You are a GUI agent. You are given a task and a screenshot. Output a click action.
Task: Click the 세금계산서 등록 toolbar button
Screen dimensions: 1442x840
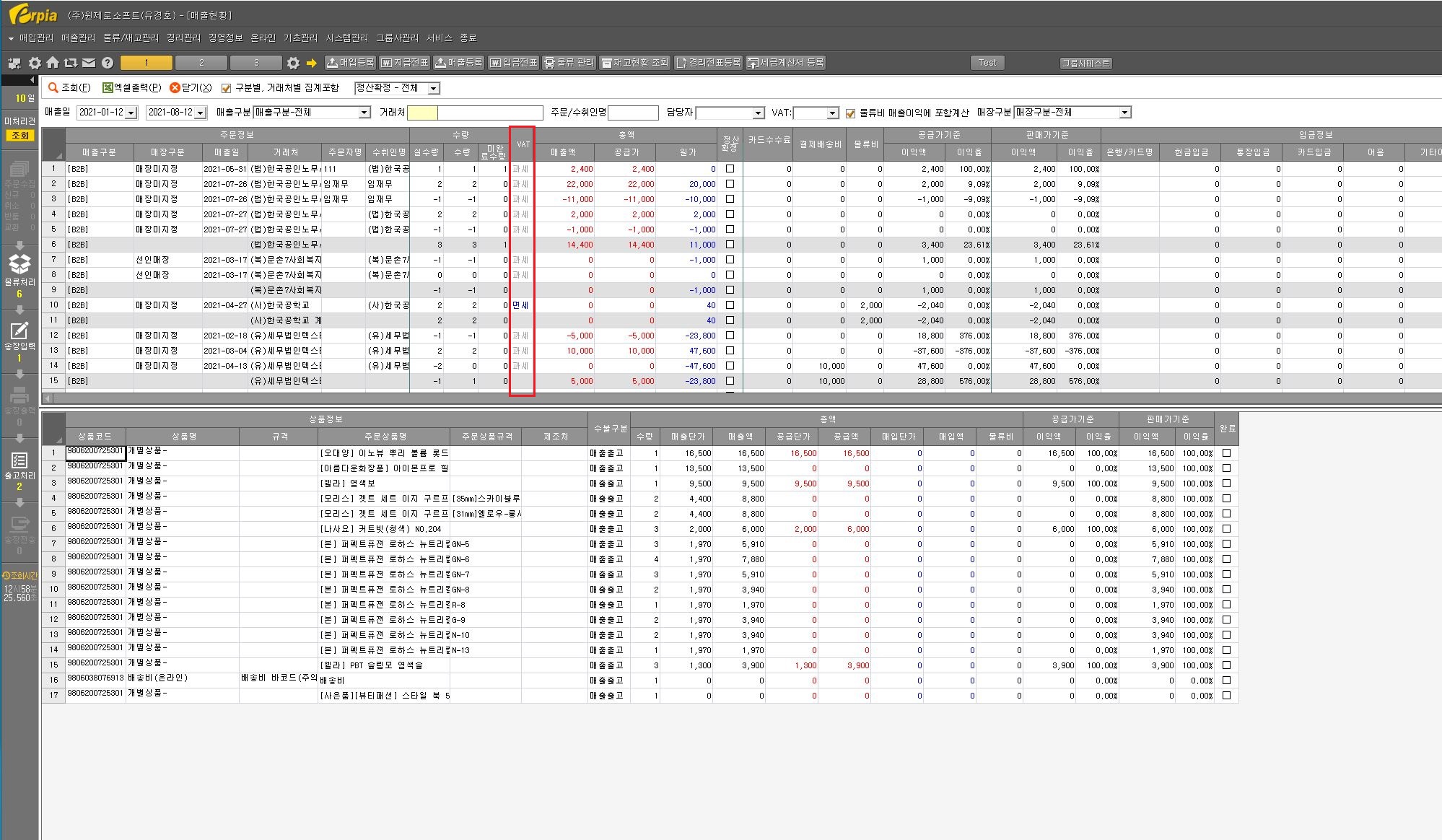click(x=785, y=63)
